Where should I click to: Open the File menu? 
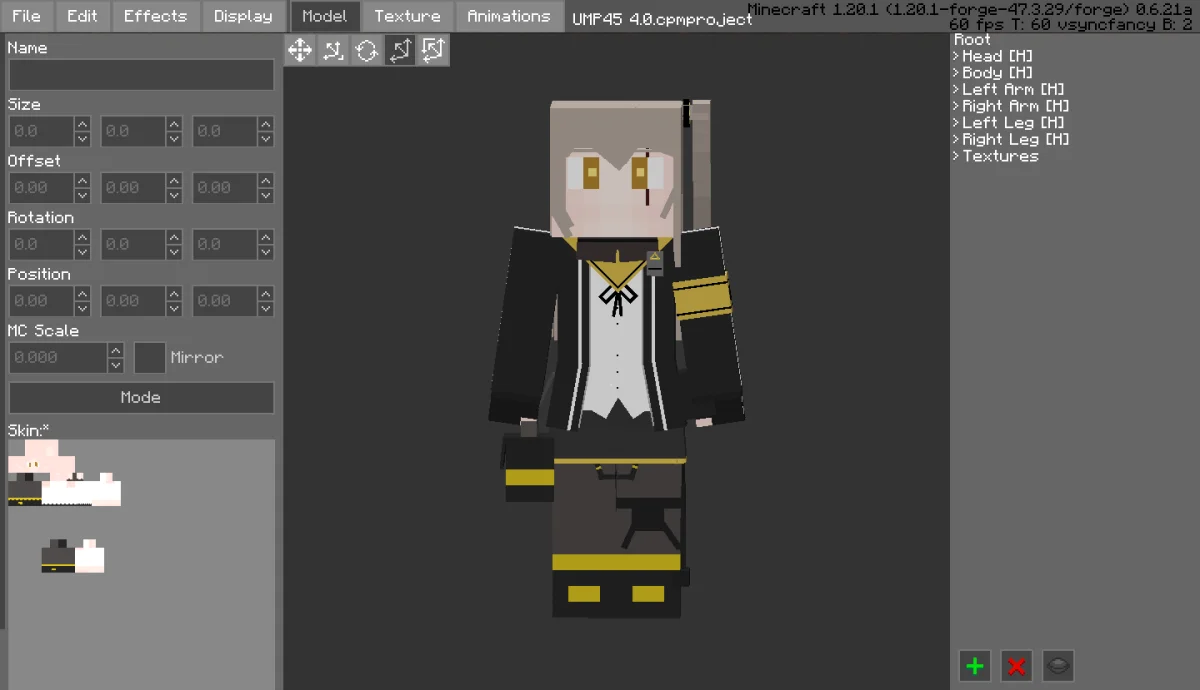pos(27,16)
